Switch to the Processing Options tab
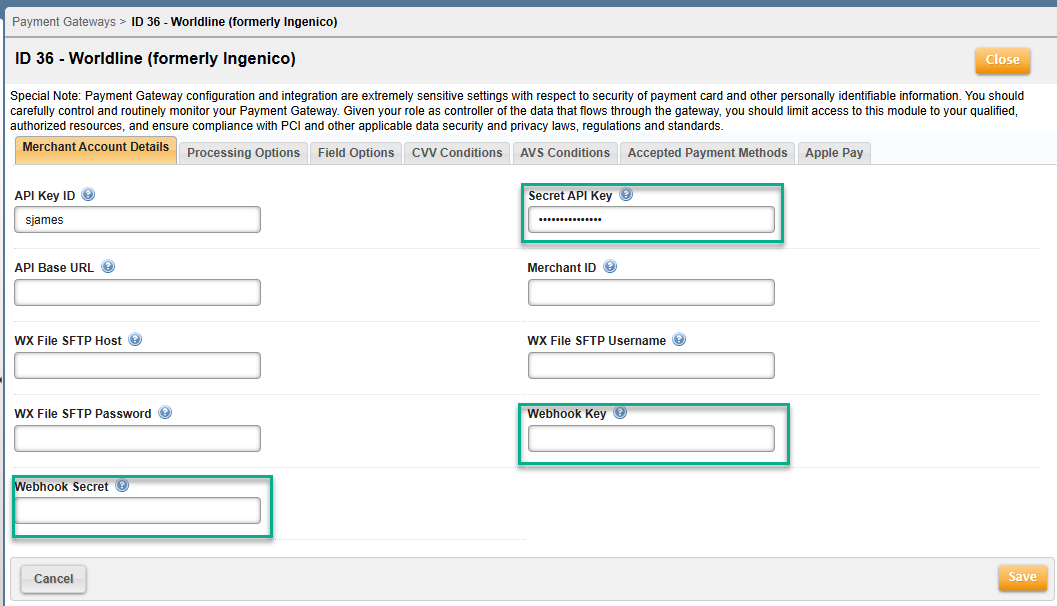1057x606 pixels. [243, 153]
